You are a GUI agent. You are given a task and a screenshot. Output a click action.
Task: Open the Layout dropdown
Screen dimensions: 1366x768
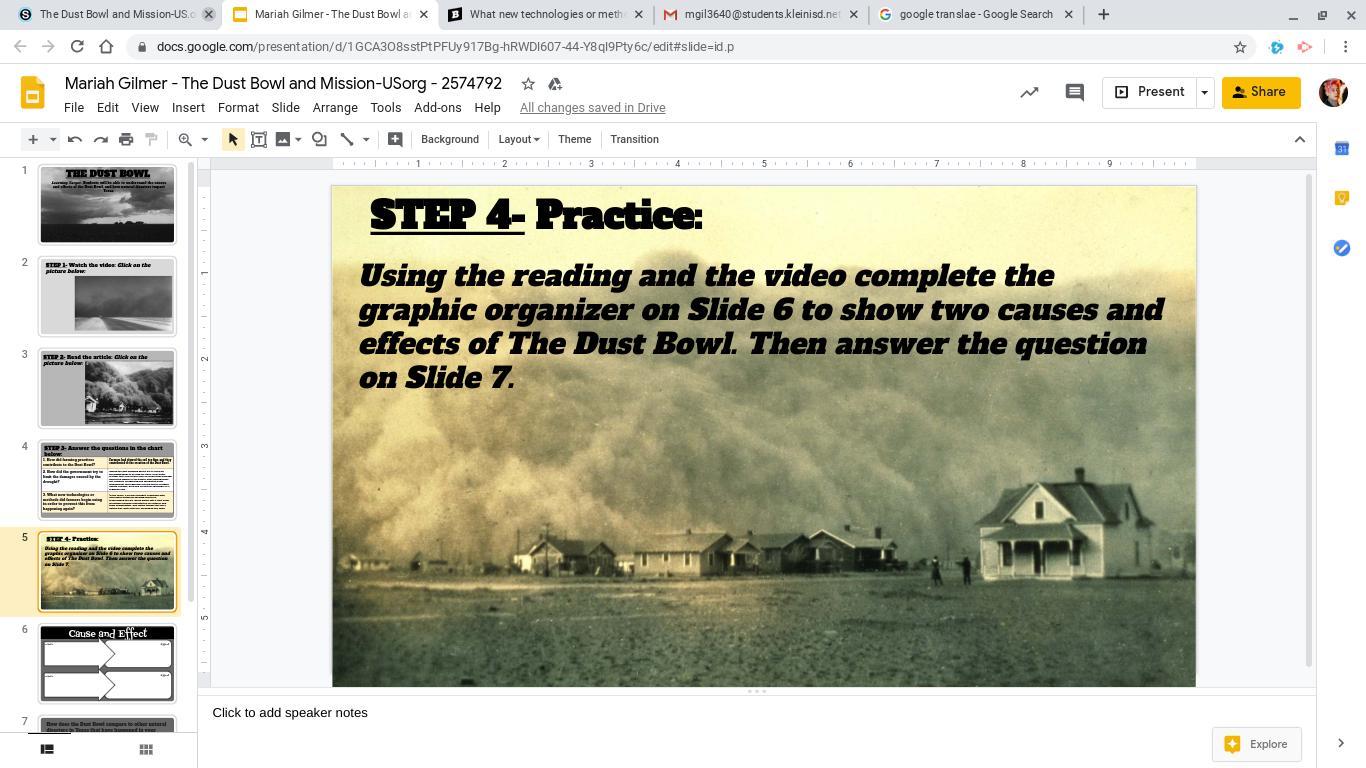pyautogui.click(x=519, y=139)
